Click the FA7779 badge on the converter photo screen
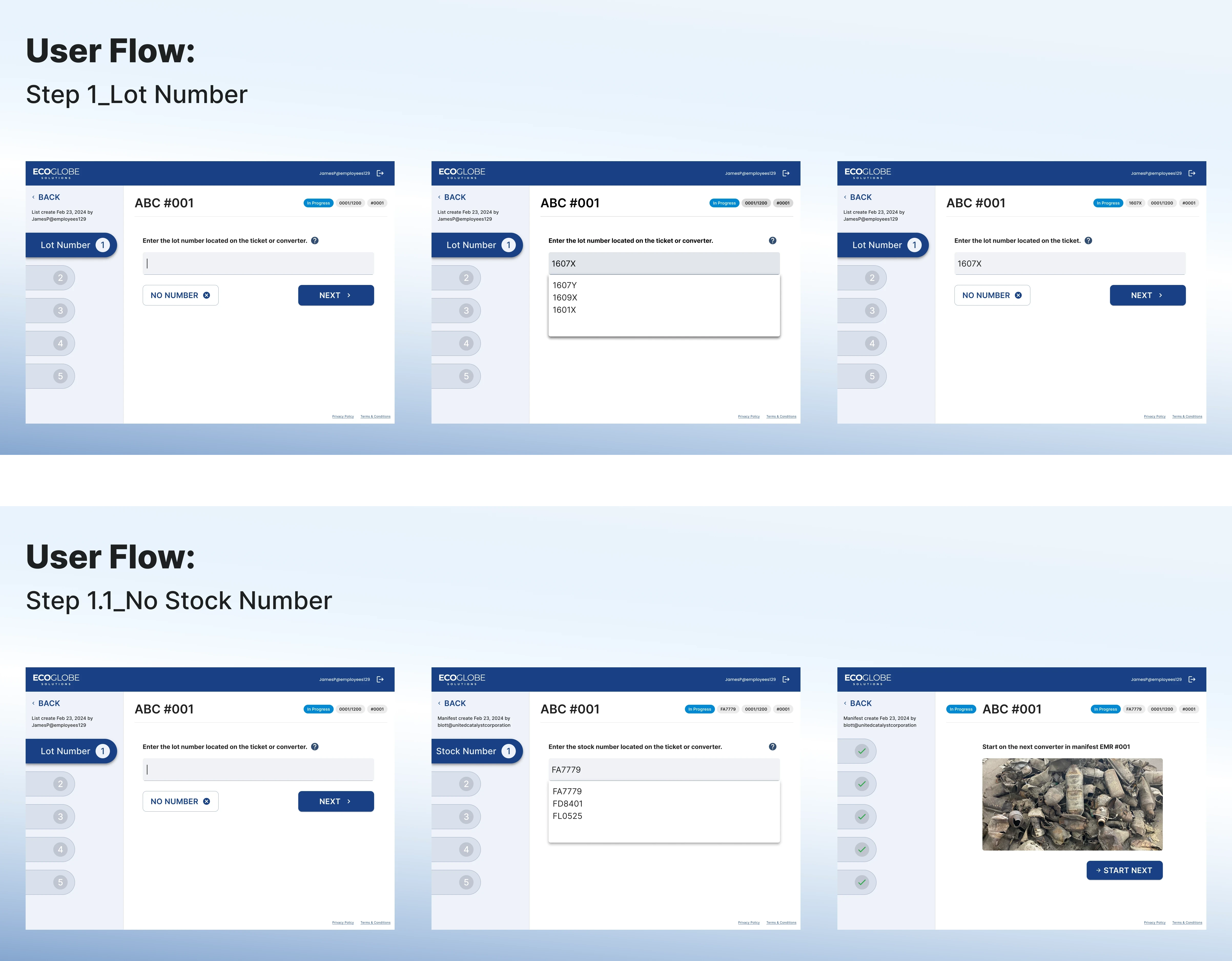Image resolution: width=1232 pixels, height=961 pixels. 1134,709
